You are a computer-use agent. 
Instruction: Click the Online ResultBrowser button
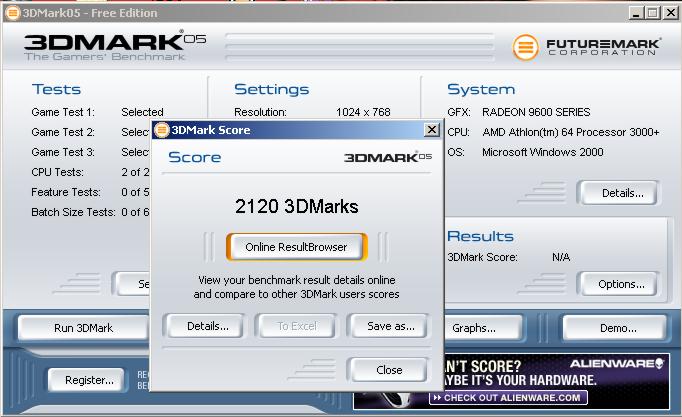[x=297, y=247]
